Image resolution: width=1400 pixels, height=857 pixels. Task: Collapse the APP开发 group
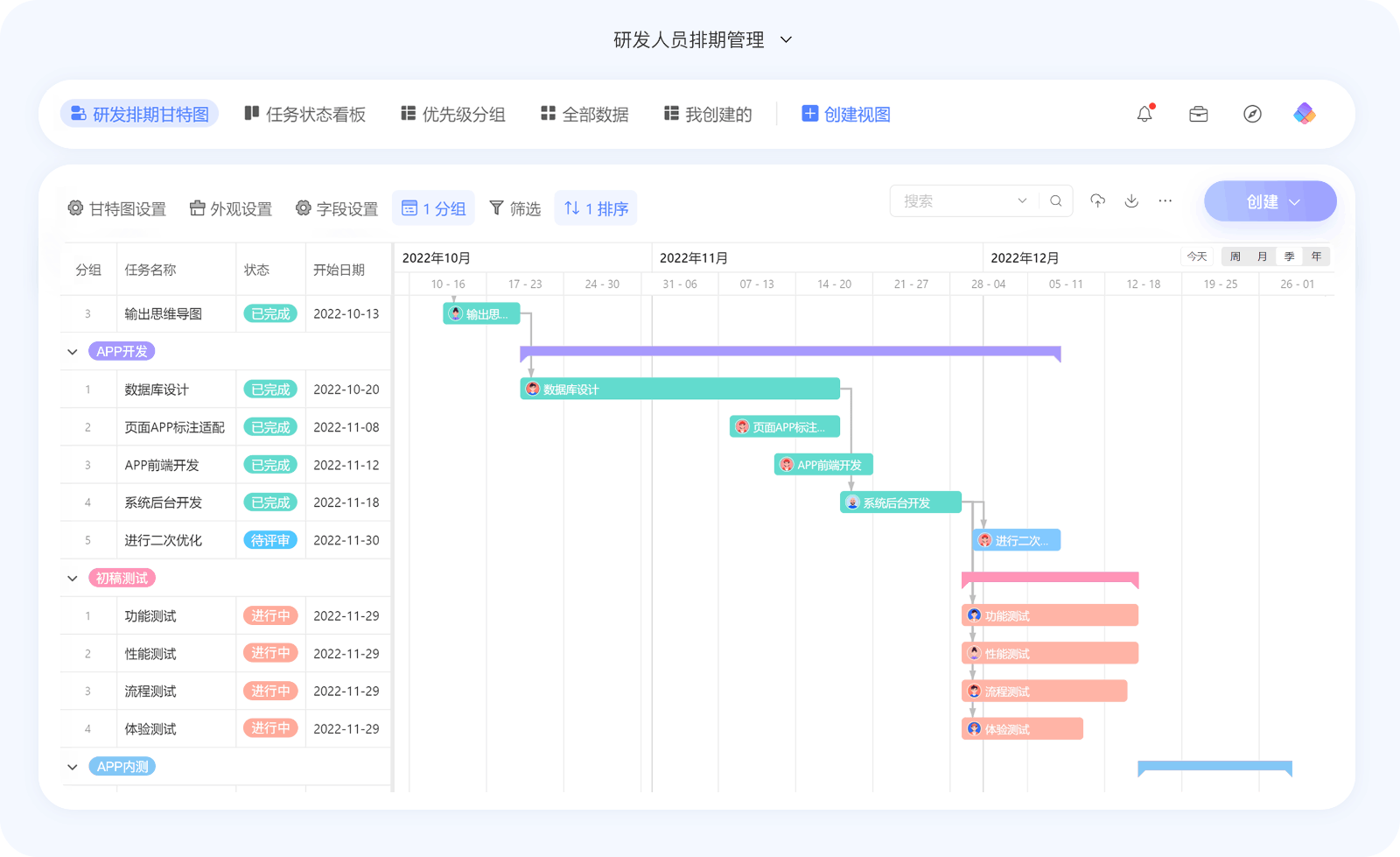point(73,351)
